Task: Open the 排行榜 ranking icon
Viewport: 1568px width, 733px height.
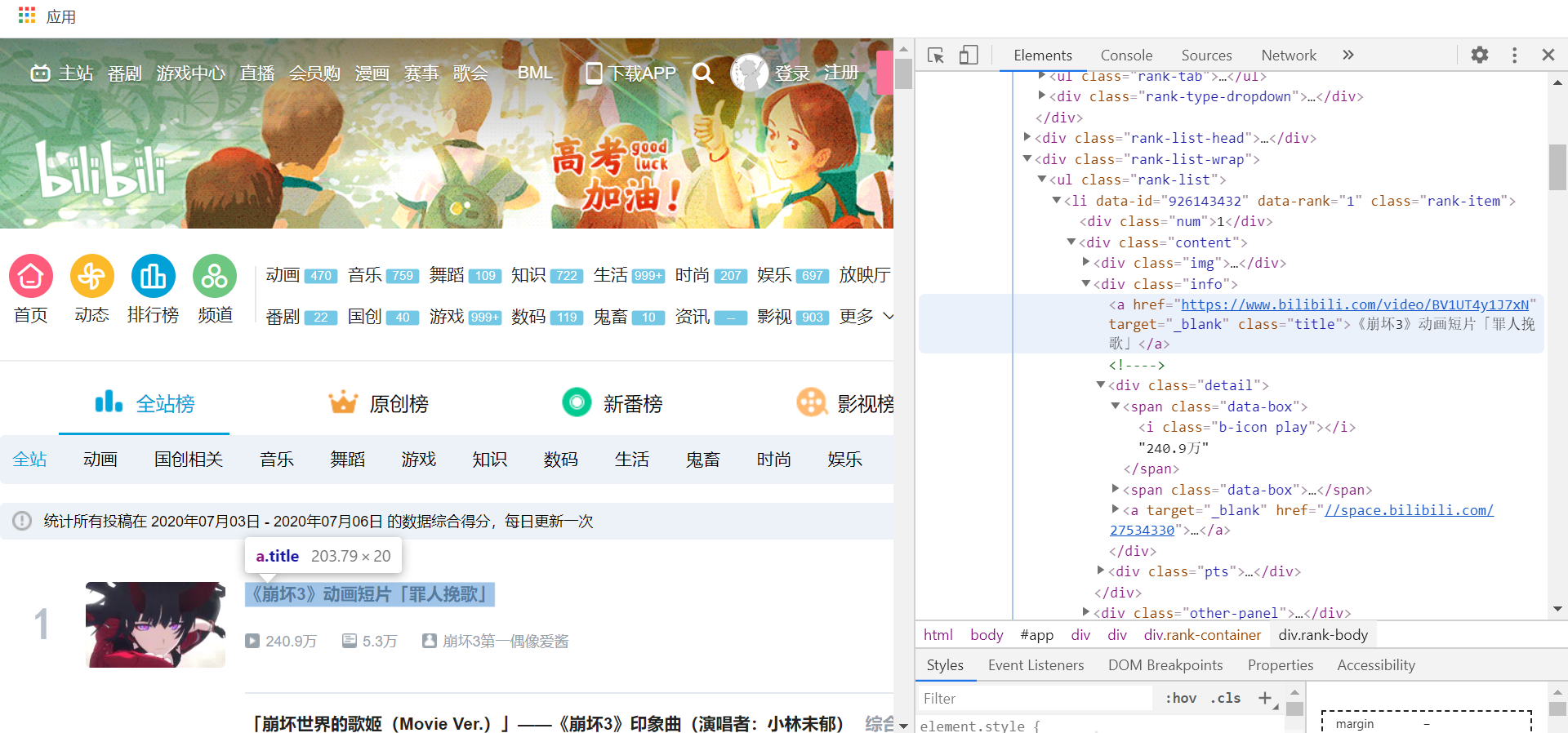Action: [154, 276]
